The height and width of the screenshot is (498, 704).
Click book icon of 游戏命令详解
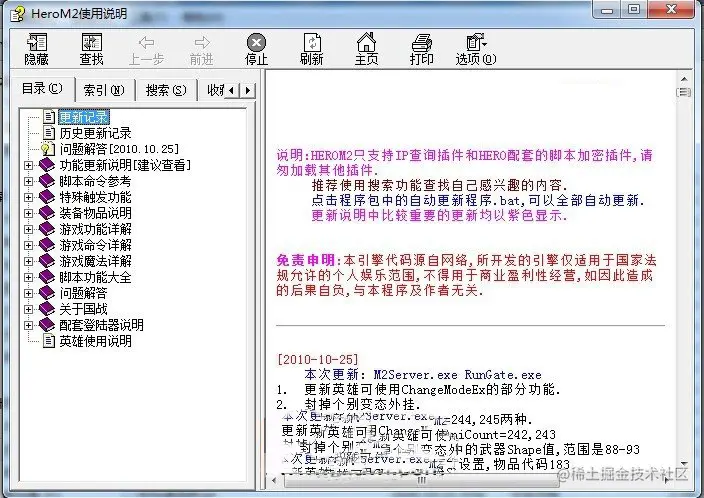coord(47,245)
